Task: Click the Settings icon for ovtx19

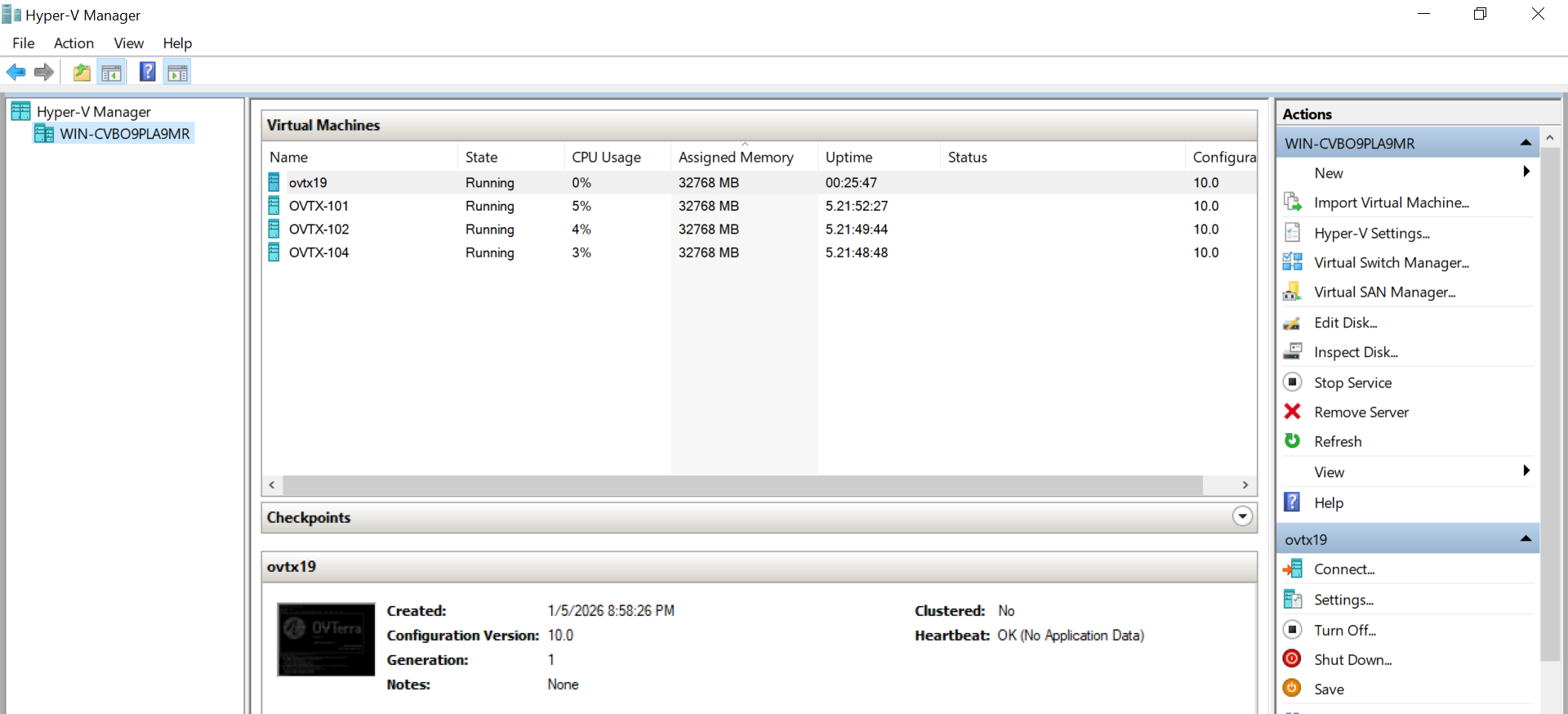Action: [1292, 599]
